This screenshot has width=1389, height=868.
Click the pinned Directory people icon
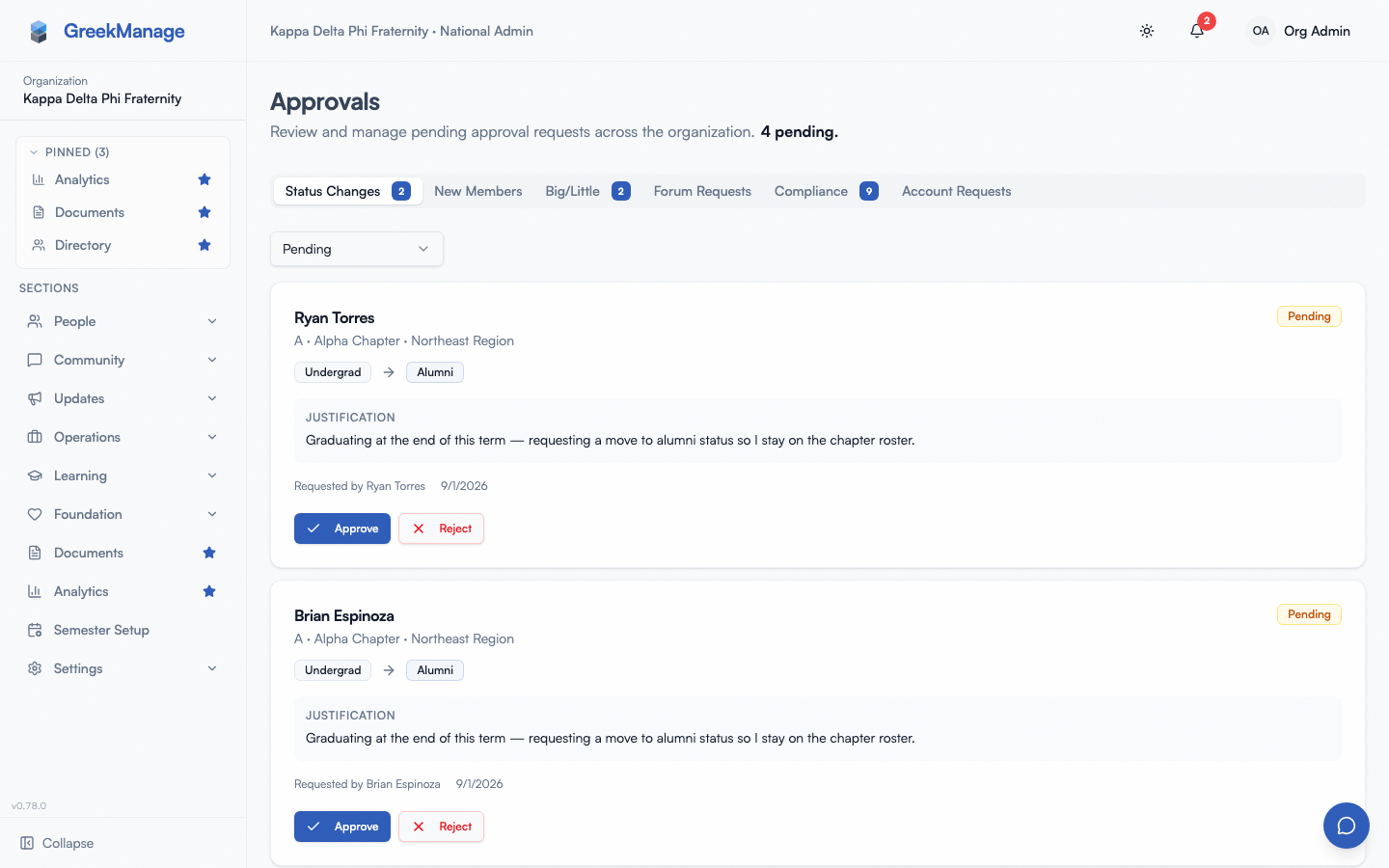pyautogui.click(x=39, y=245)
